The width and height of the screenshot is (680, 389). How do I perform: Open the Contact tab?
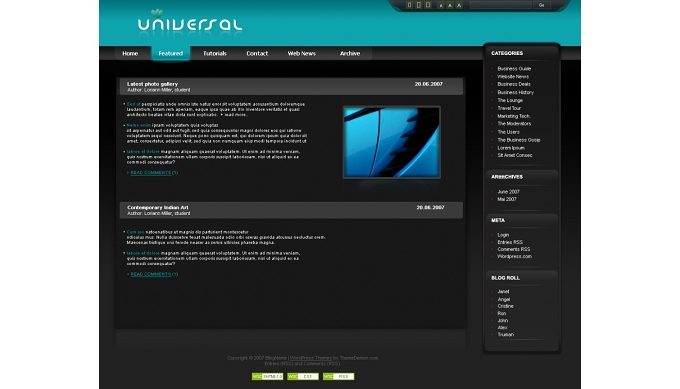point(257,53)
